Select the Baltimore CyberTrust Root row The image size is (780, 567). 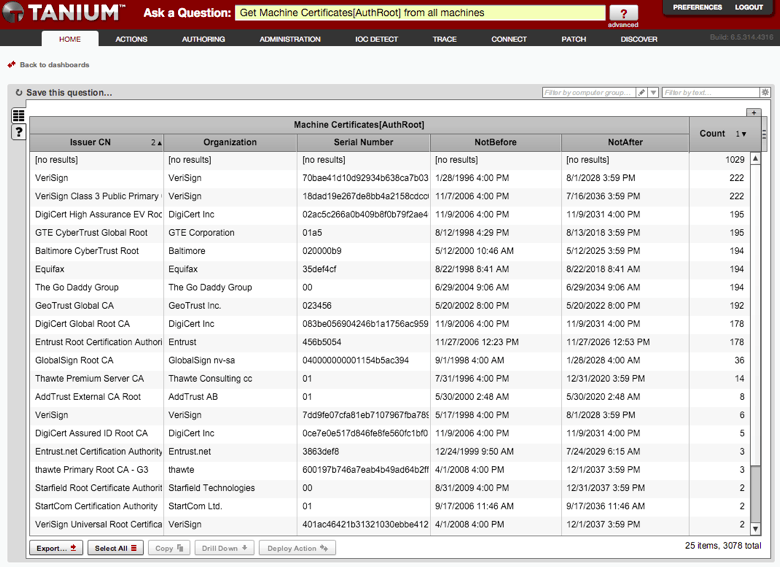tap(389, 251)
